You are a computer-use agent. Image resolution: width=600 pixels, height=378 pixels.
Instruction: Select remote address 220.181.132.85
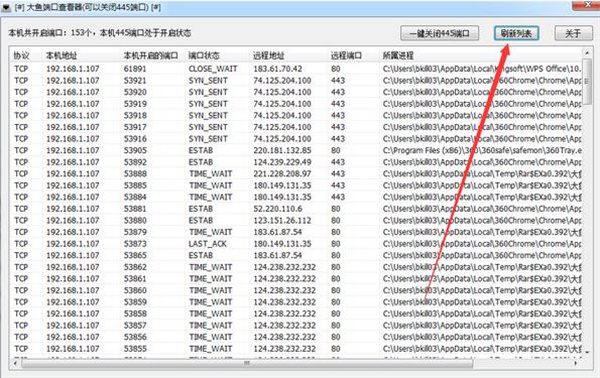pyautogui.click(x=282, y=150)
